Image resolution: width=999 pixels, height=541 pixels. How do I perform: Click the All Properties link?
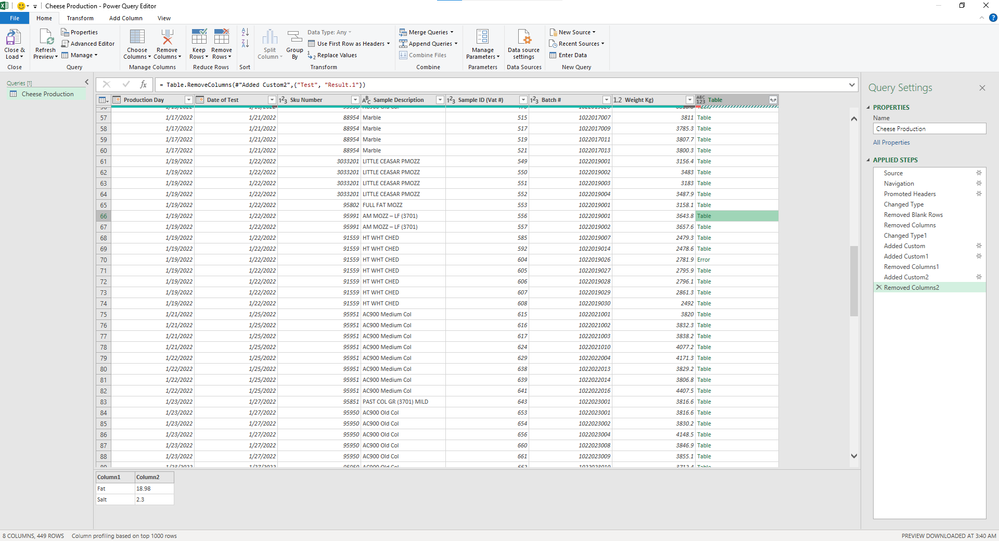891,143
